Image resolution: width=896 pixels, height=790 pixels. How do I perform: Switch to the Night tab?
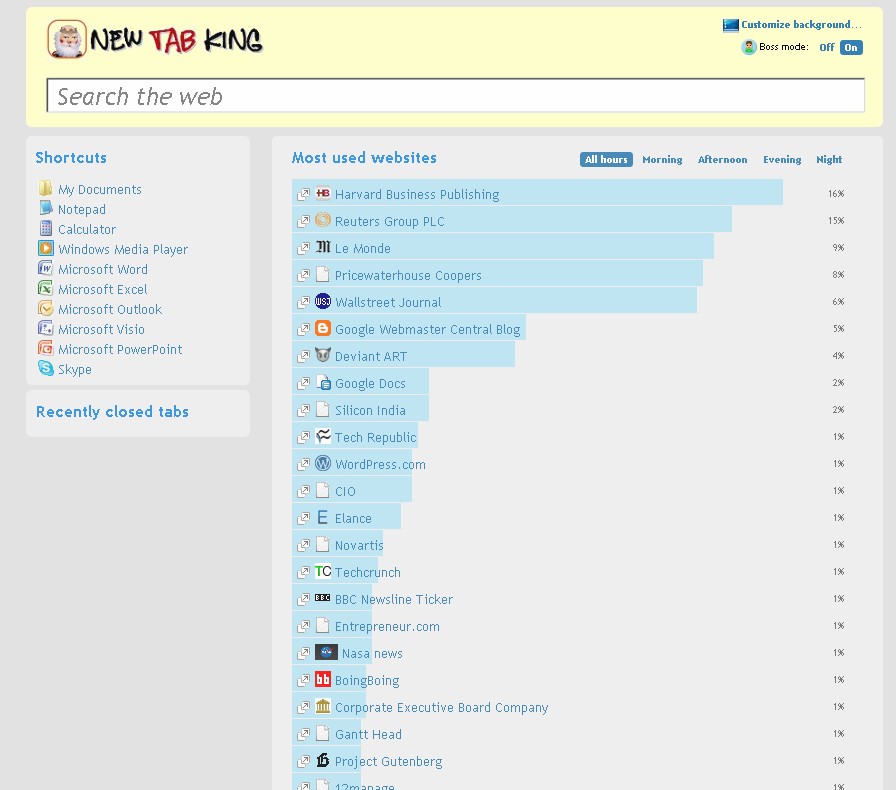pyautogui.click(x=829, y=159)
